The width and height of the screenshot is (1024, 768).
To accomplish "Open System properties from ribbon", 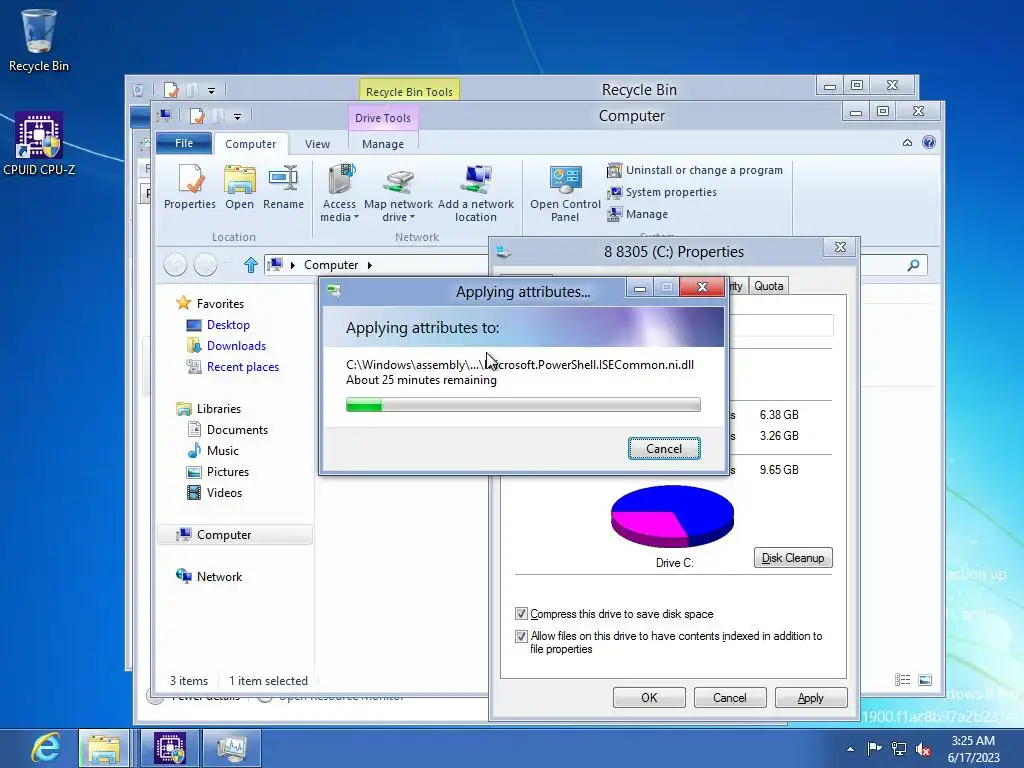I will 662,192.
